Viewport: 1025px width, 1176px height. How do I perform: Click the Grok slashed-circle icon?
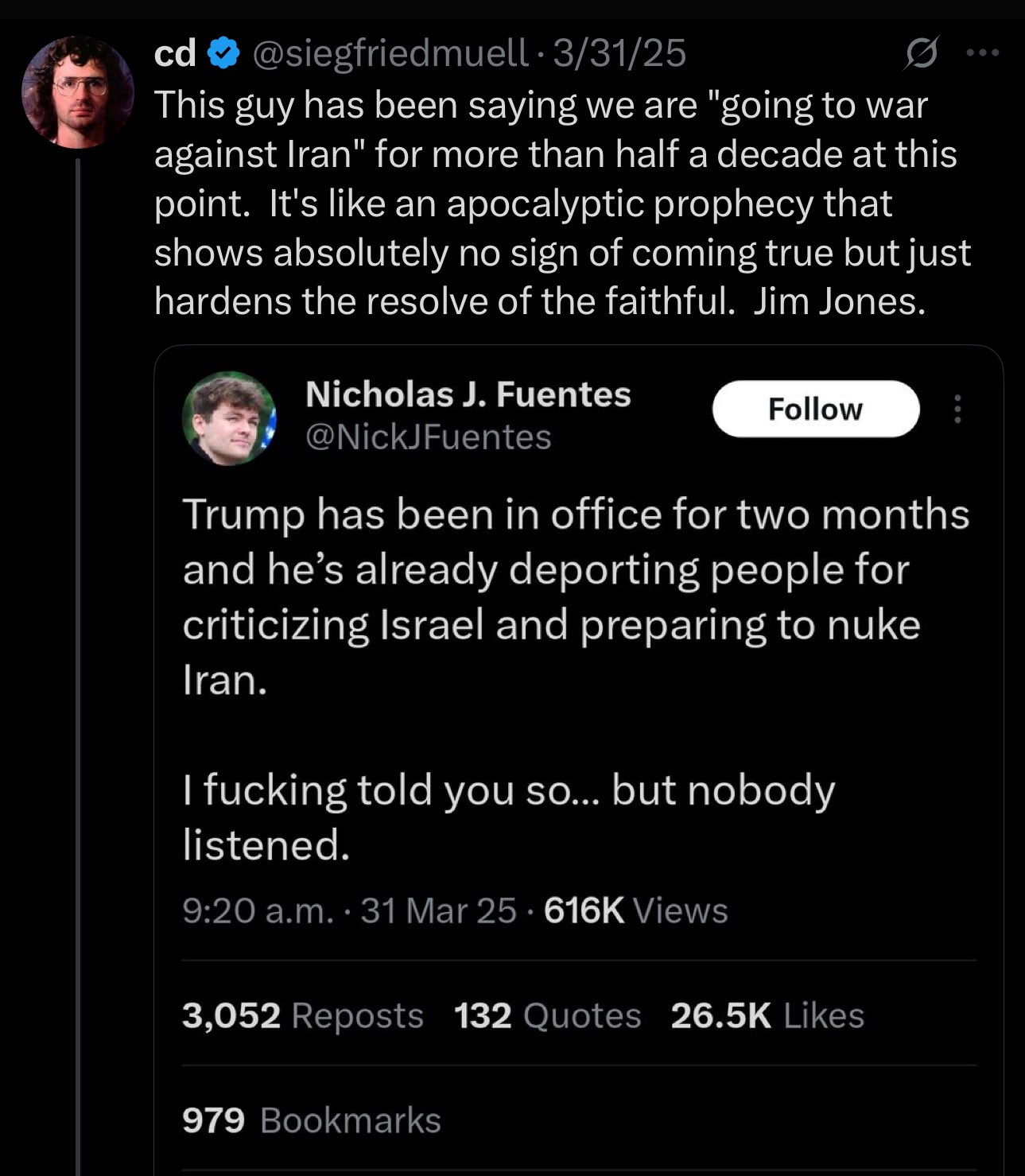[922, 52]
